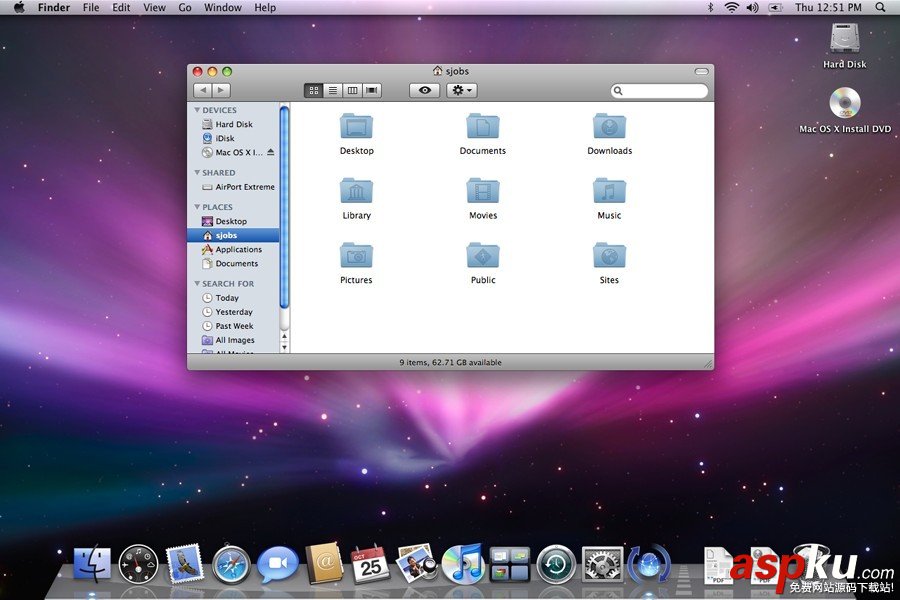Image resolution: width=900 pixels, height=600 pixels.
Task: Click the Back navigation button
Action: click(x=202, y=90)
